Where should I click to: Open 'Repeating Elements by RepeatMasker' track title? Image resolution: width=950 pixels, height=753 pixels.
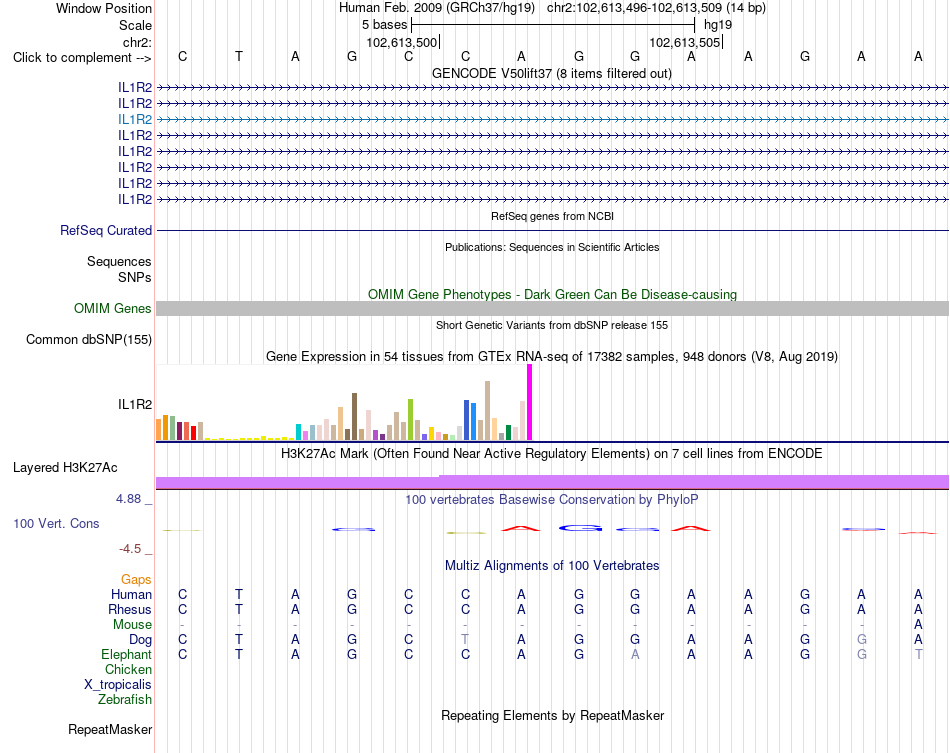[552, 715]
